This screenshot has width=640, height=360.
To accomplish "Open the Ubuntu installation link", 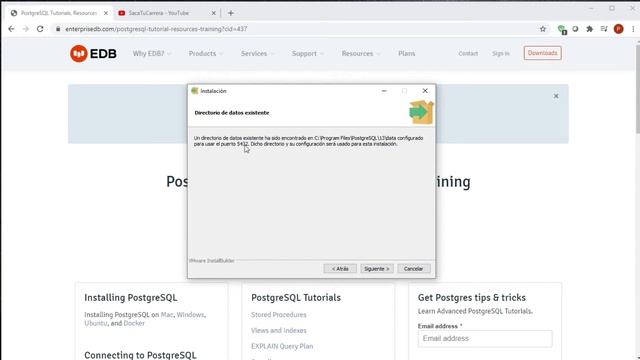I will click(x=96, y=323).
